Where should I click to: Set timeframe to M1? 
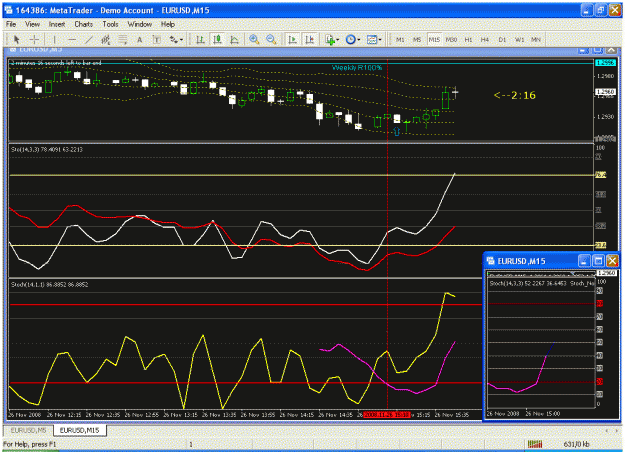coord(400,39)
